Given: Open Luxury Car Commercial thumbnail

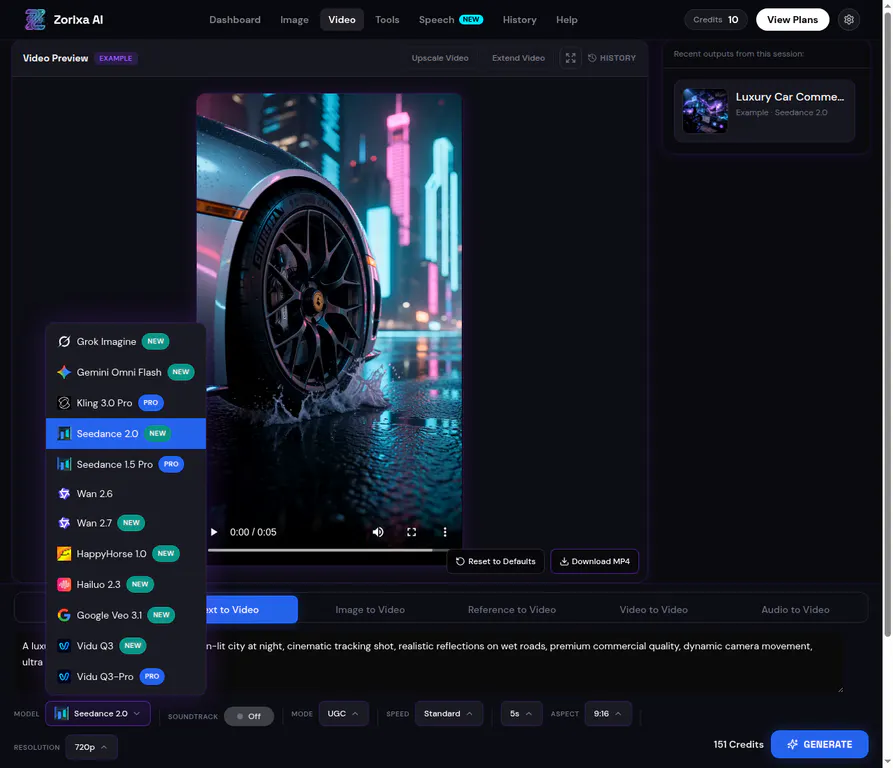Looking at the screenshot, I should 705,110.
